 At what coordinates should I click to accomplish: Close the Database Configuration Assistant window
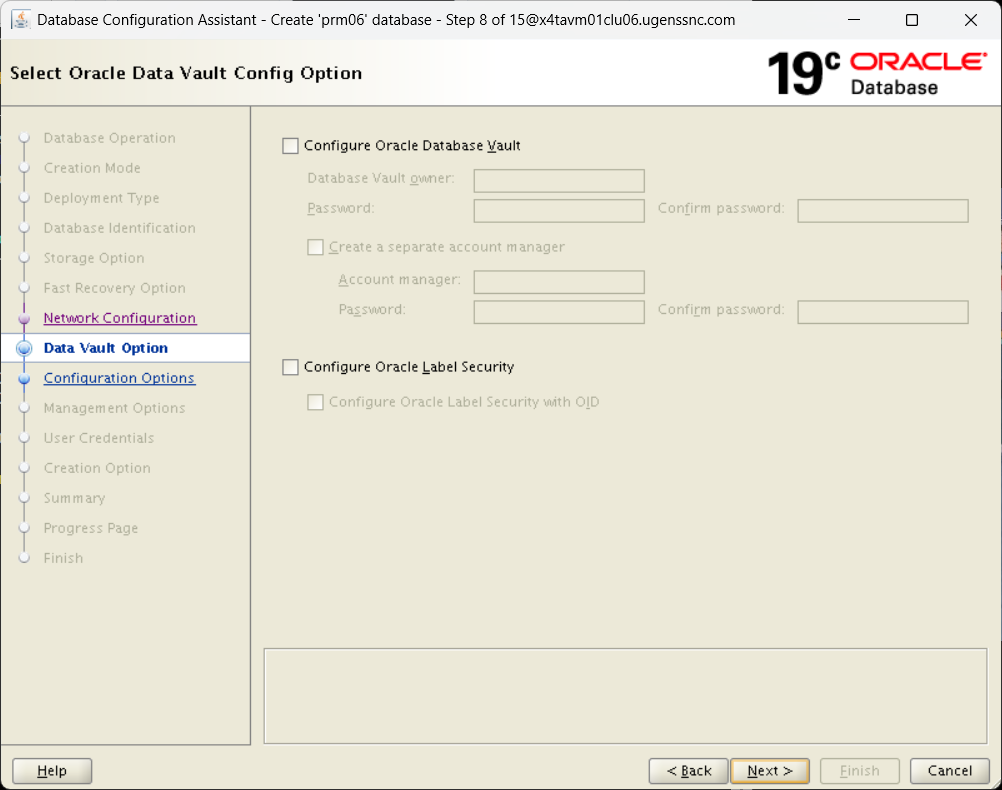coord(970,20)
